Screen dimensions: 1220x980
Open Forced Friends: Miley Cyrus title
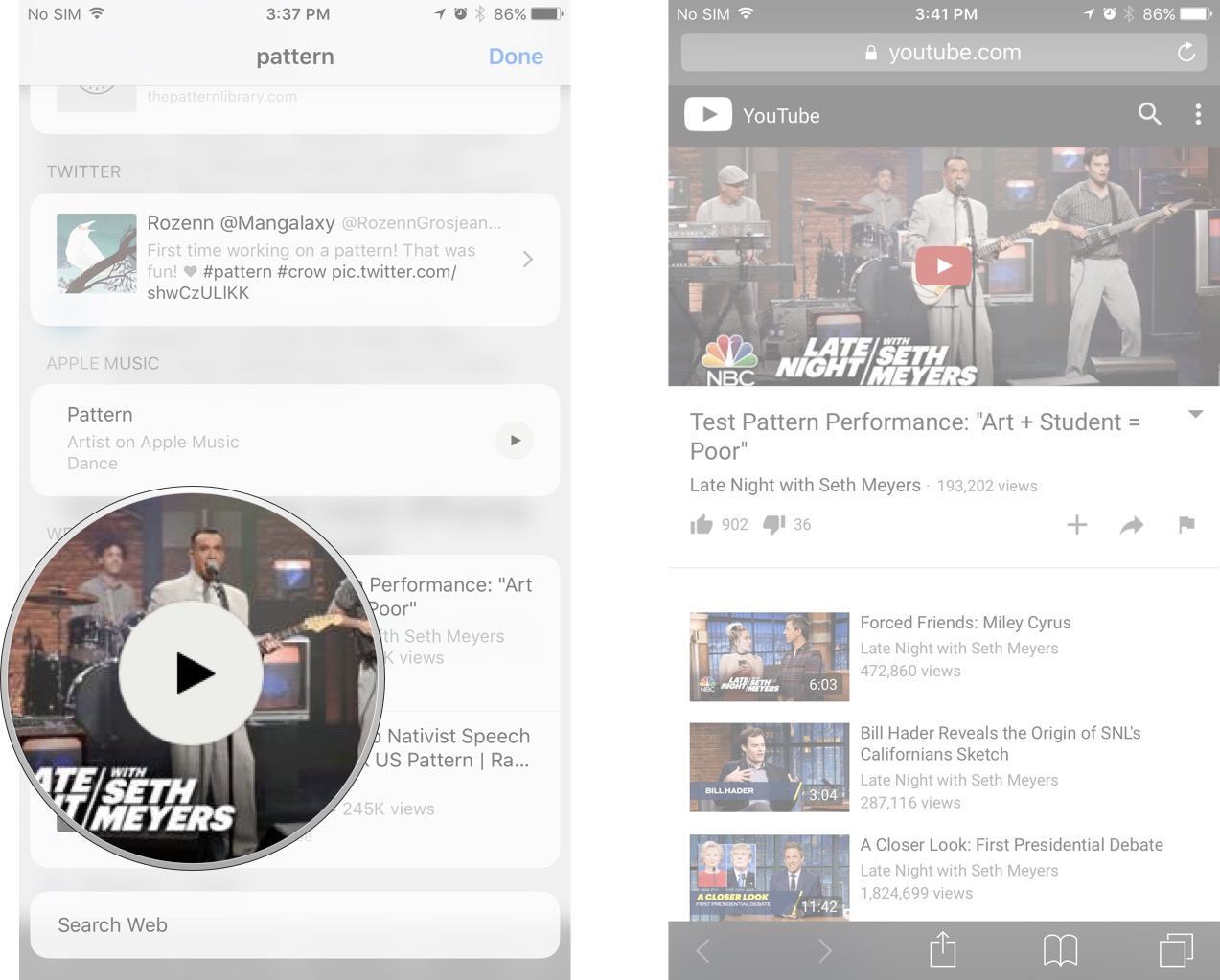(965, 623)
